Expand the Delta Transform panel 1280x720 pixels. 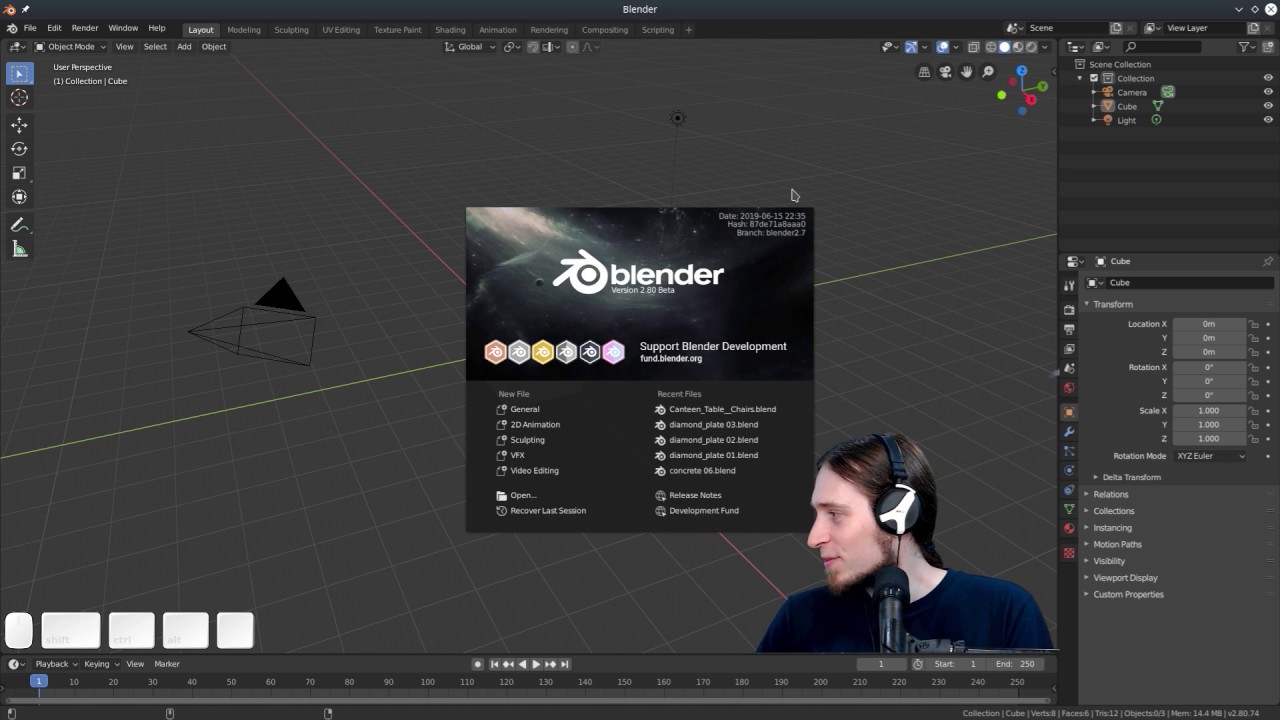(1131, 477)
